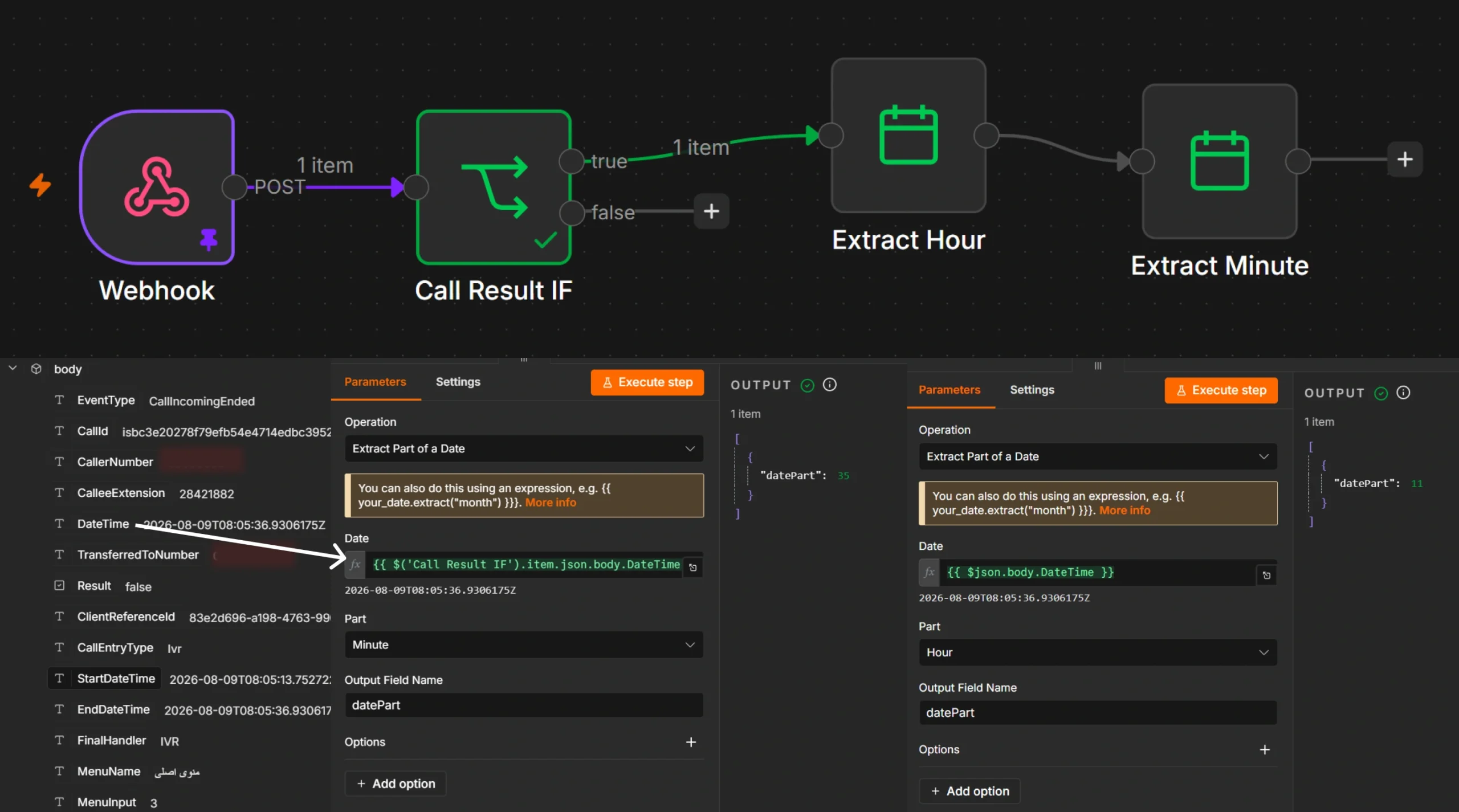The height and width of the screenshot is (812, 1459).
Task: Open the Part dropdown showing Minute
Action: (x=524, y=644)
